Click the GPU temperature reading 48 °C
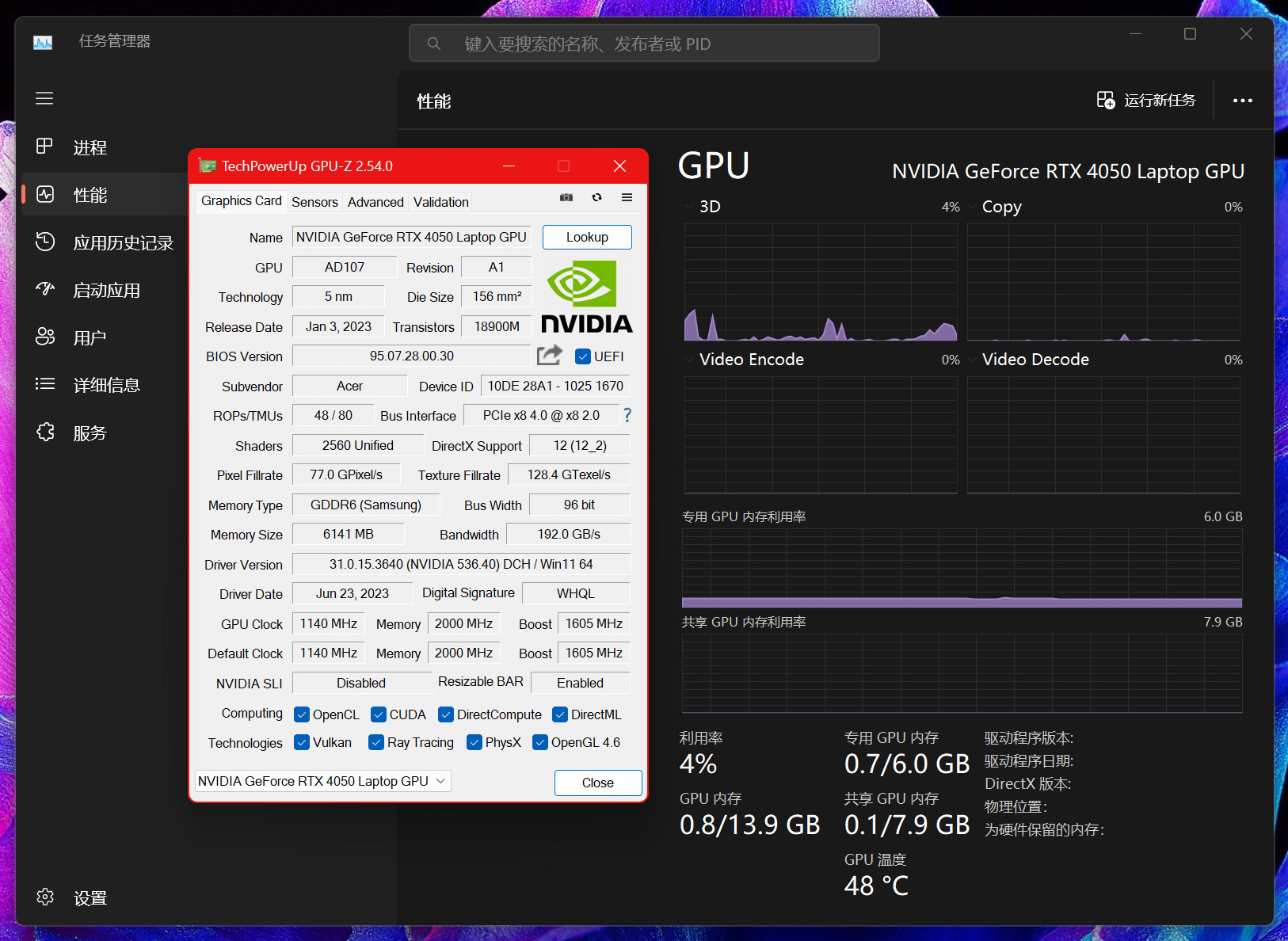The image size is (1288, 941). coord(876,886)
